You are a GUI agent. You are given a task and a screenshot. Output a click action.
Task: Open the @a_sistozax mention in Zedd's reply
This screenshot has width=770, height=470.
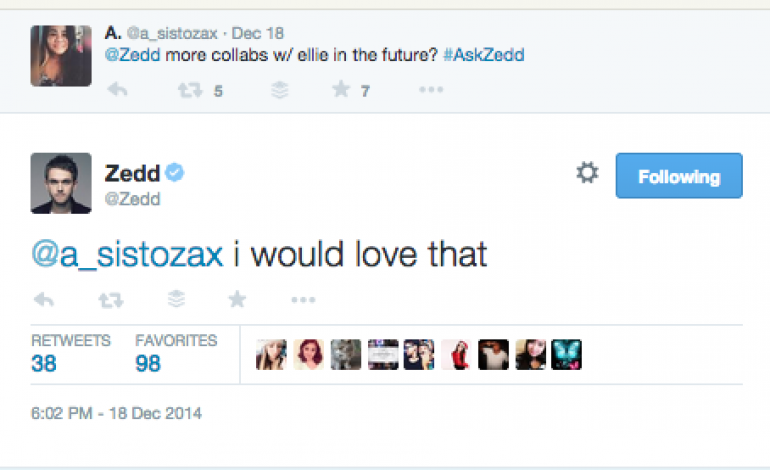click(127, 254)
